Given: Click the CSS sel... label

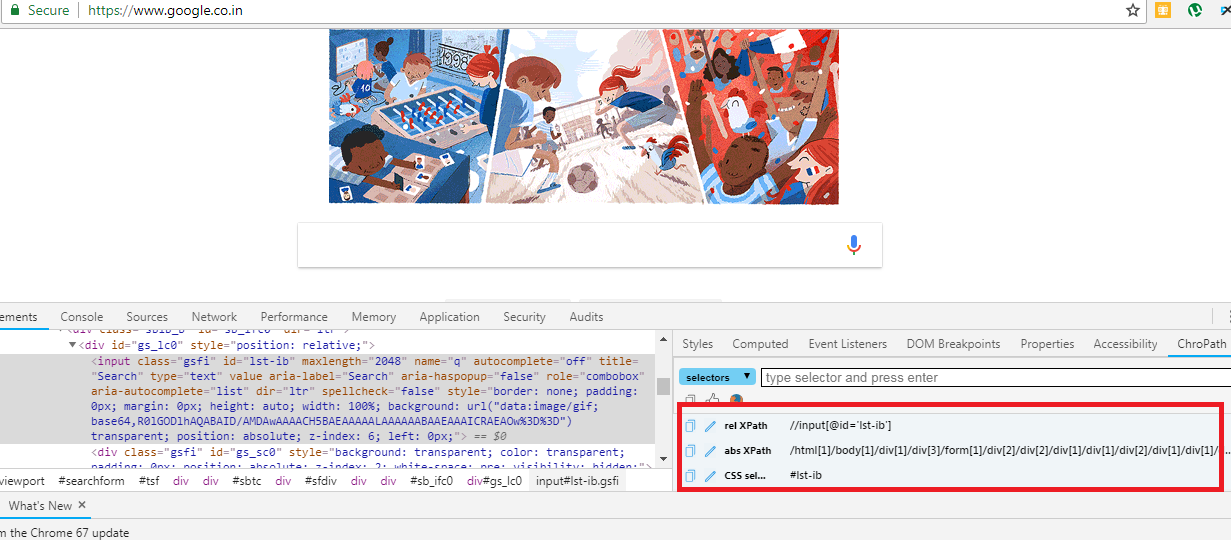Looking at the screenshot, I should [x=745, y=476].
